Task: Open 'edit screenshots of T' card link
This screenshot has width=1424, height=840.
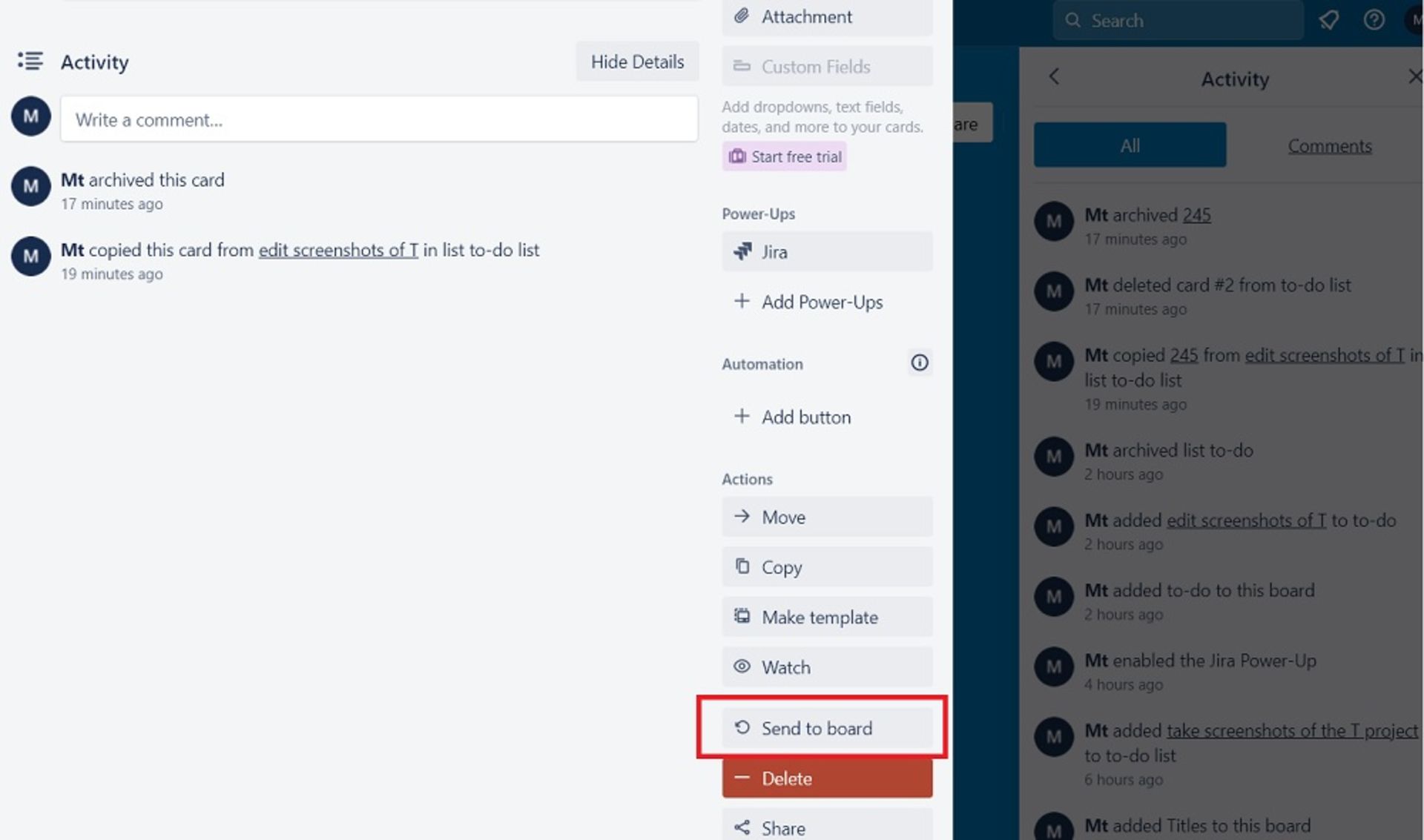Action: [x=338, y=251]
